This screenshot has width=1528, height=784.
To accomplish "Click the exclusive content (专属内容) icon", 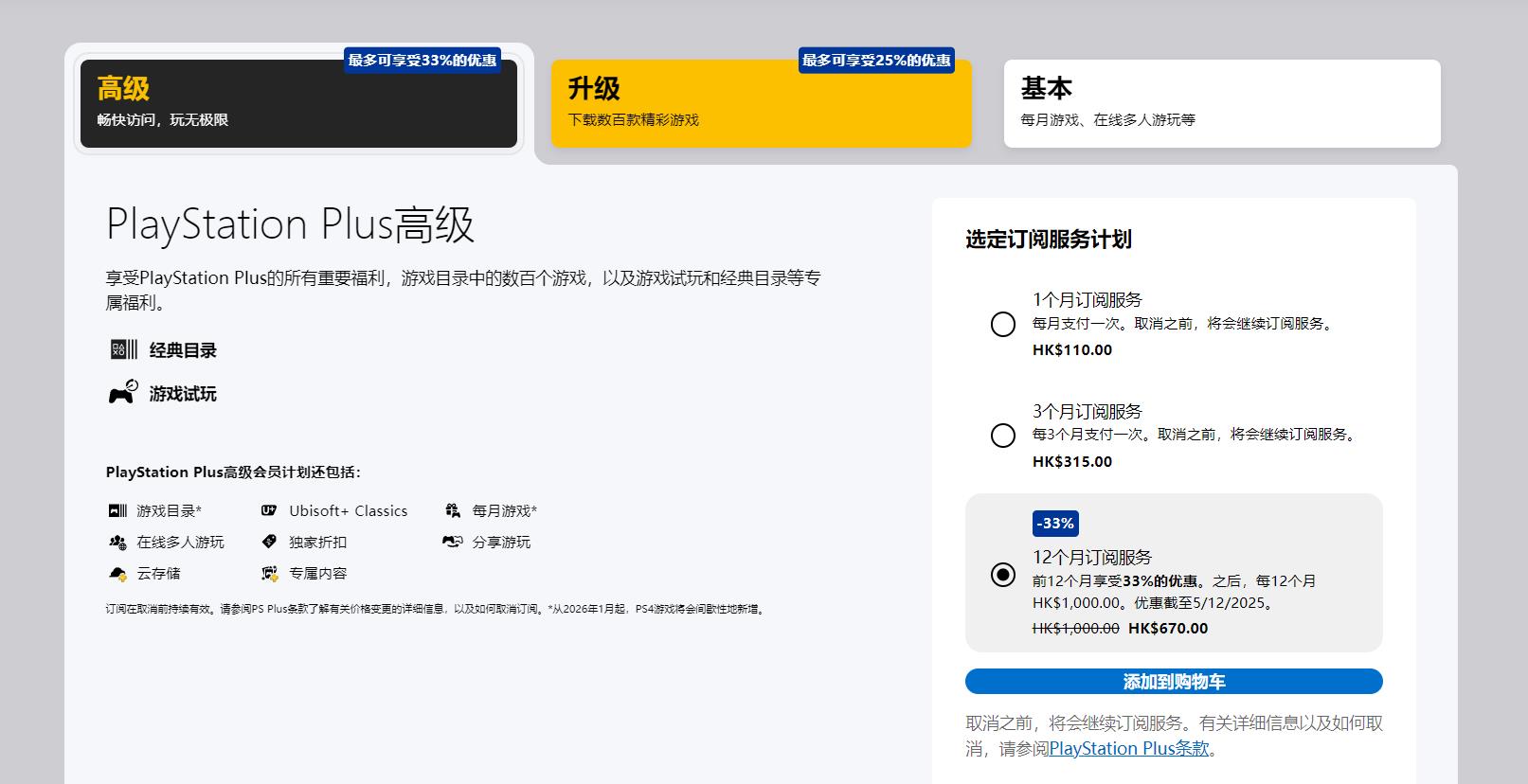I will (x=269, y=574).
